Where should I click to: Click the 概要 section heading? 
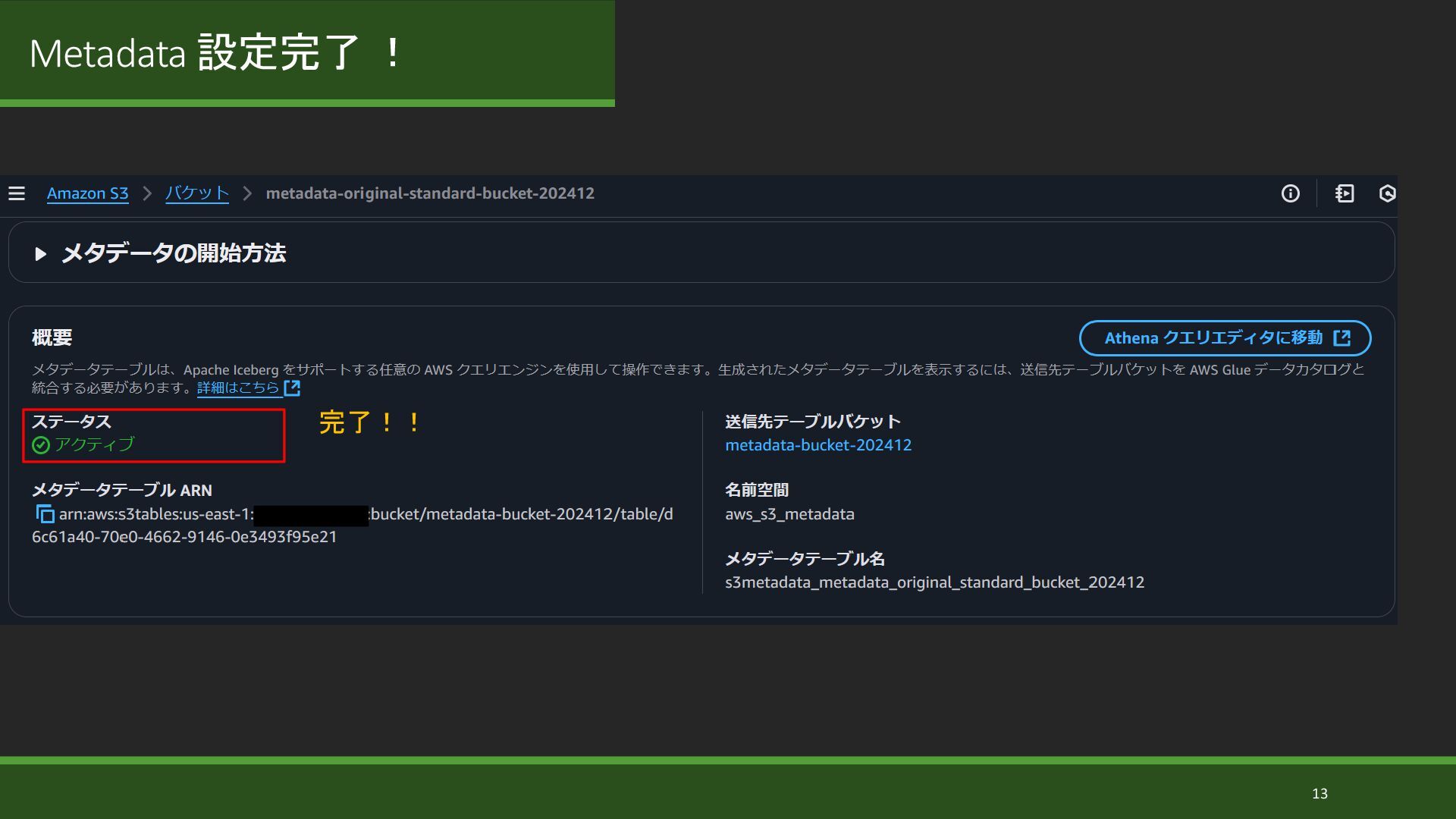pos(52,337)
